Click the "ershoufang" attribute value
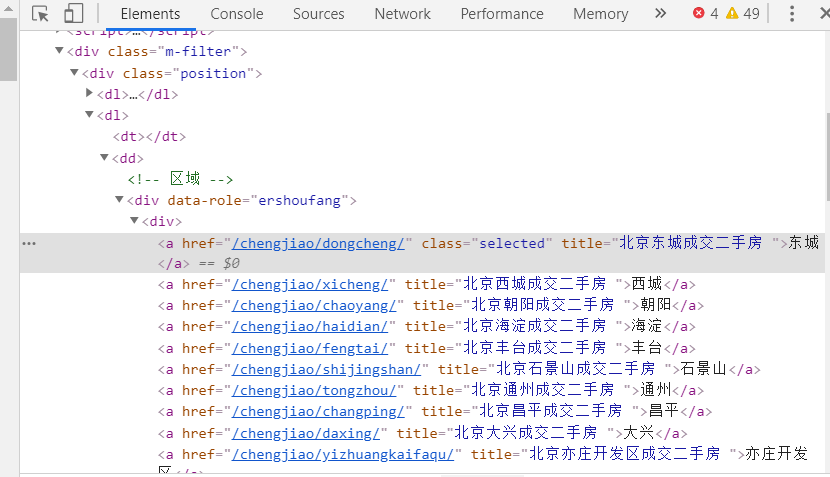This screenshot has width=830, height=477. tap(299, 201)
